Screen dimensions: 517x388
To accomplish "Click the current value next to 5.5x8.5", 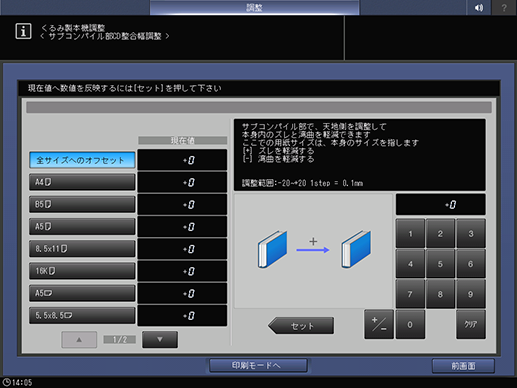I will click(182, 316).
